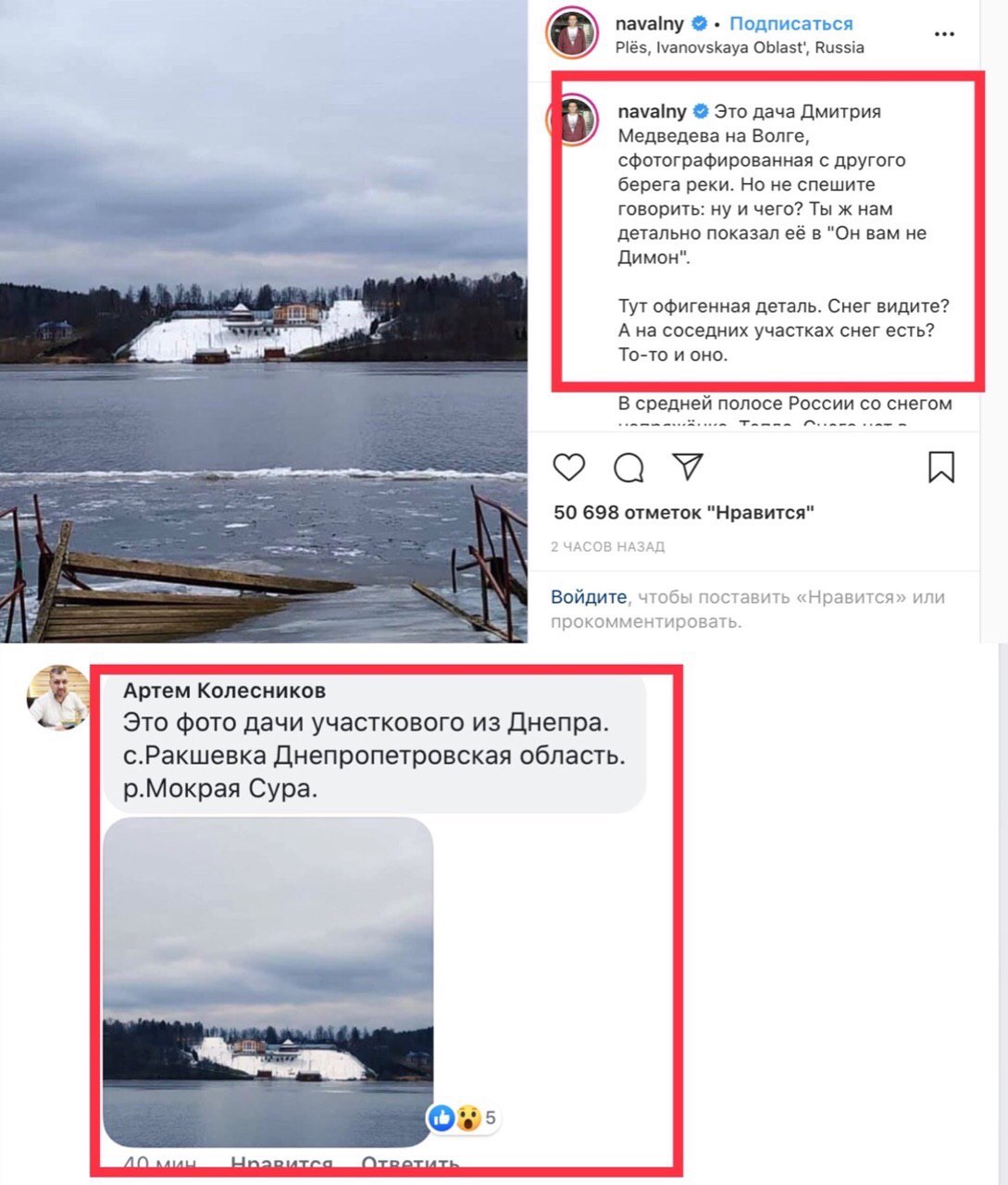Open the three-dot post options menu
Image resolution: width=1008 pixels, height=1185 pixels.
point(944,34)
